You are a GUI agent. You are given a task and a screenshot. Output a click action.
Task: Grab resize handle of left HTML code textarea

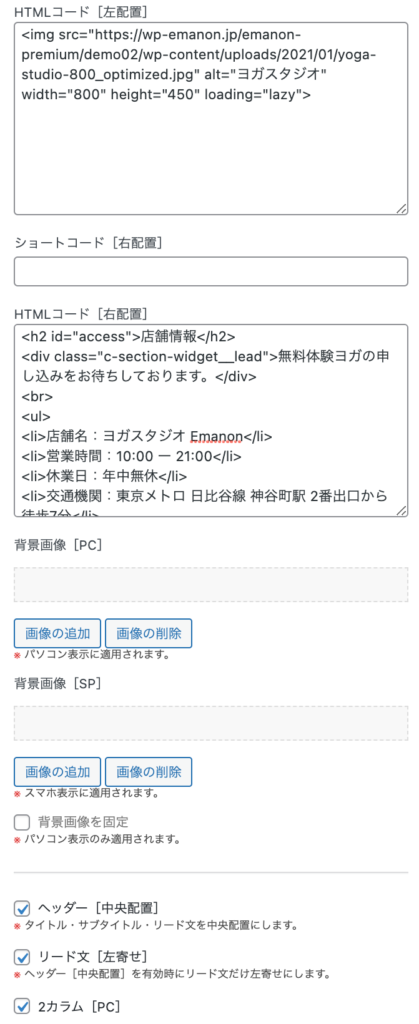401,208
